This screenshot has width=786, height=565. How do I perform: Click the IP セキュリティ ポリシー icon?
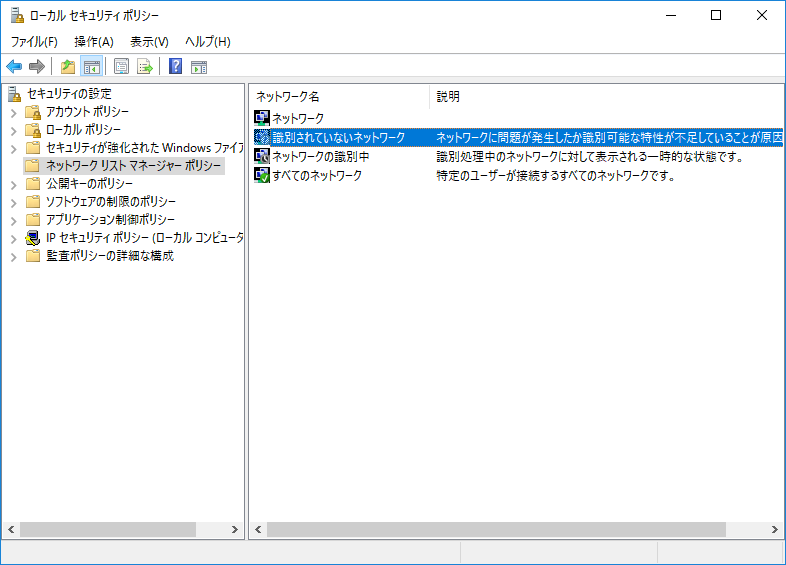pyautogui.click(x=33, y=238)
